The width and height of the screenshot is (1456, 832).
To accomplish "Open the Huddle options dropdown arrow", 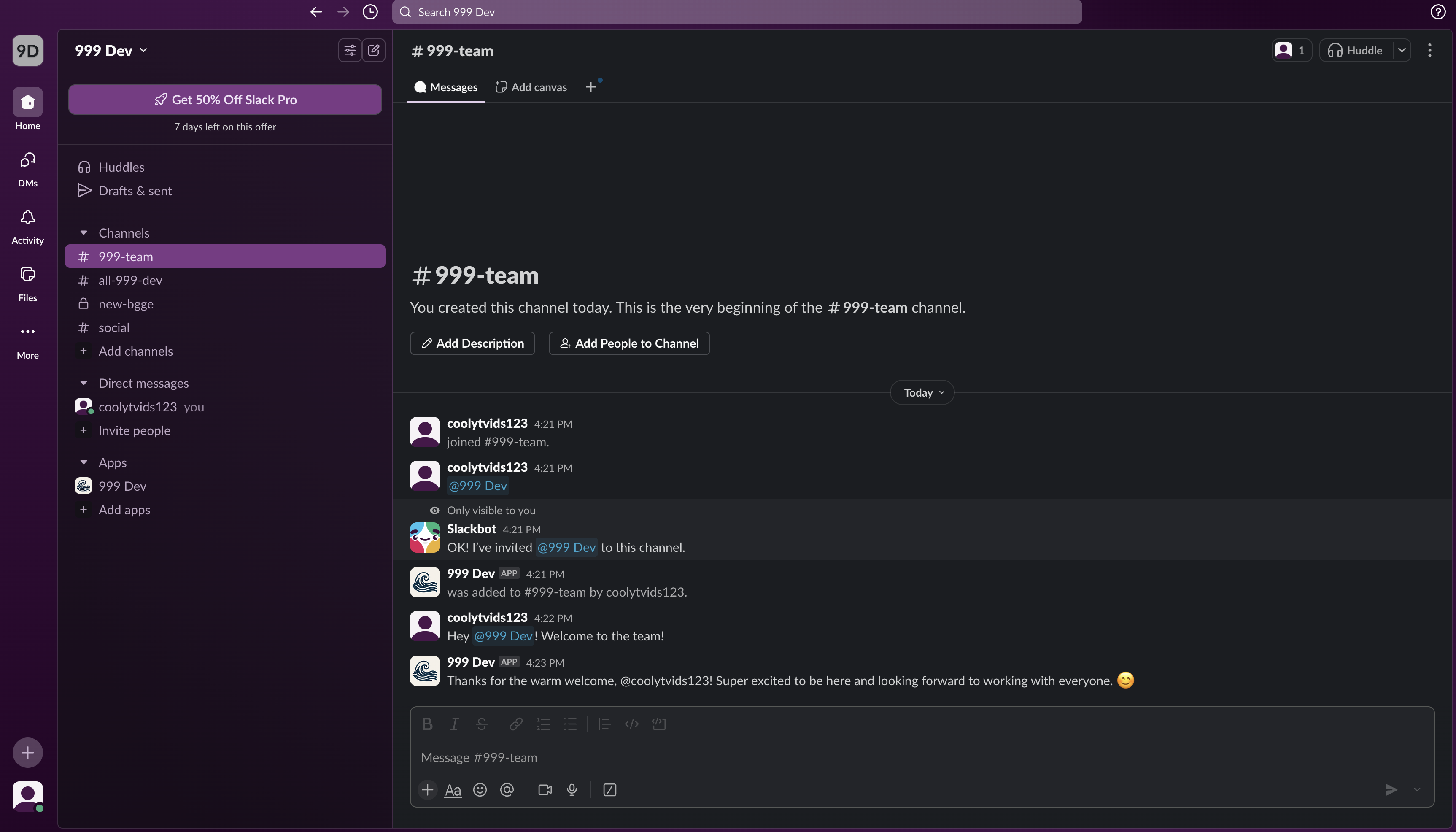I will (x=1402, y=50).
